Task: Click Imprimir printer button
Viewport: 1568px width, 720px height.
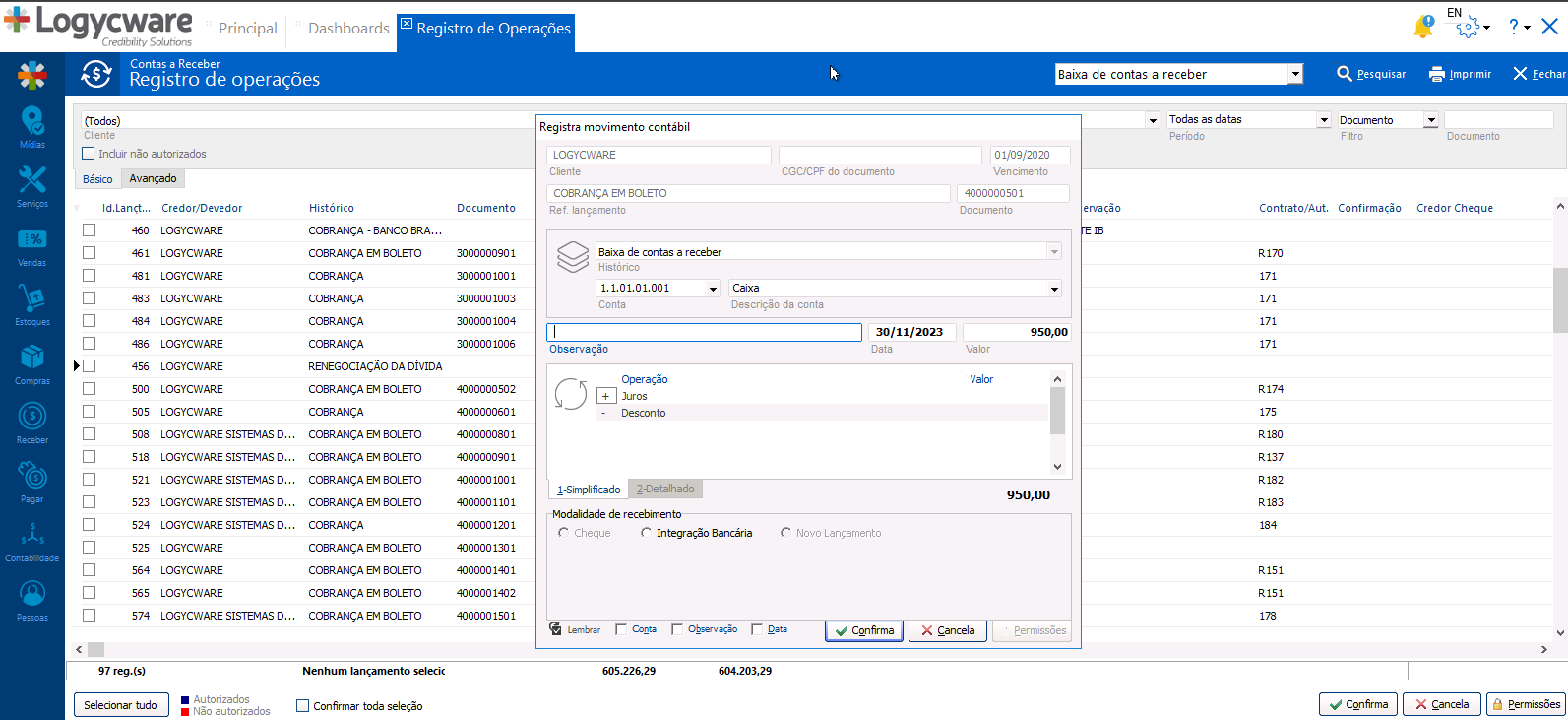Action: tap(1460, 74)
